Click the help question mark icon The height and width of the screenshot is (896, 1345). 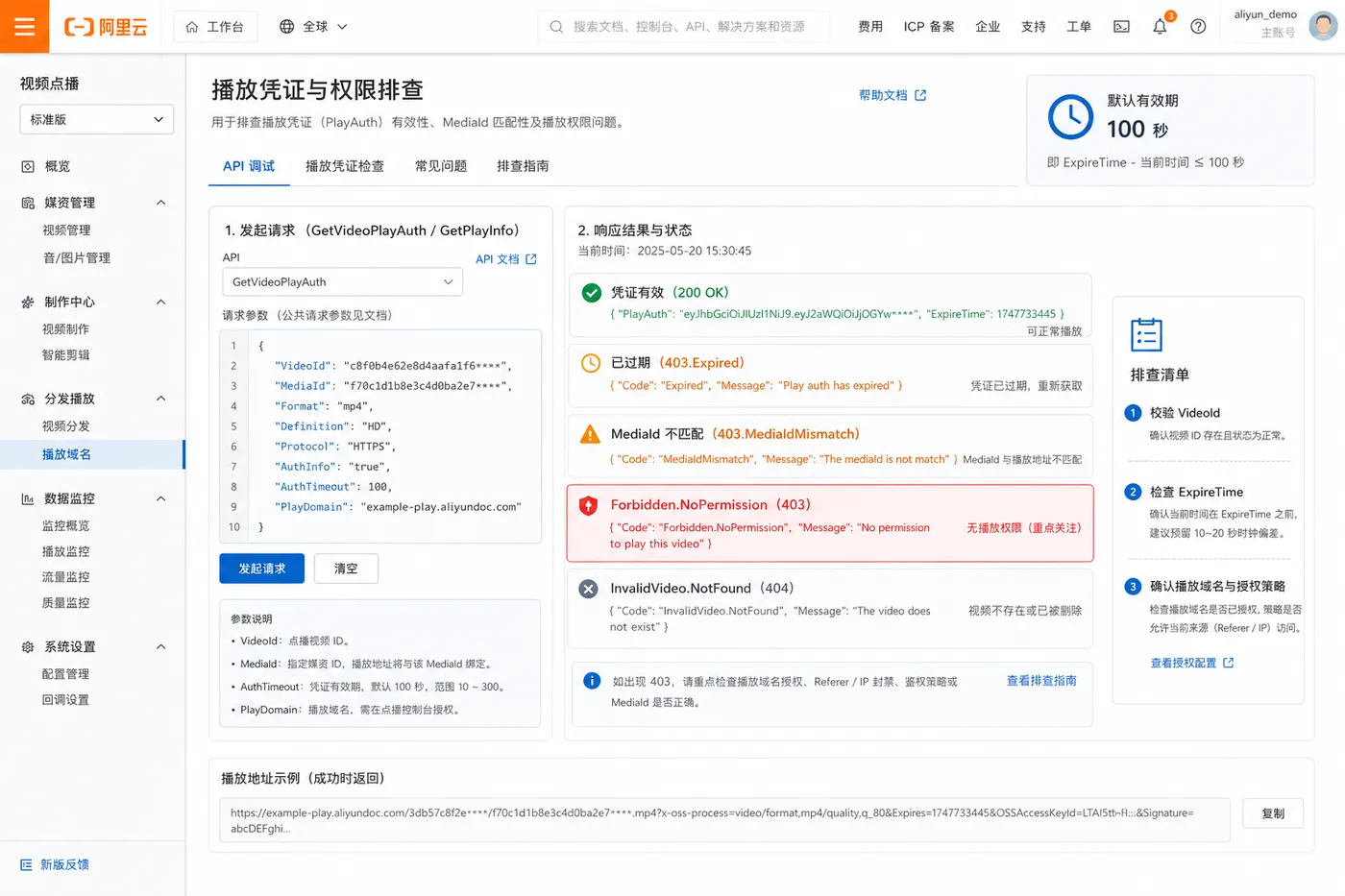tap(1198, 27)
